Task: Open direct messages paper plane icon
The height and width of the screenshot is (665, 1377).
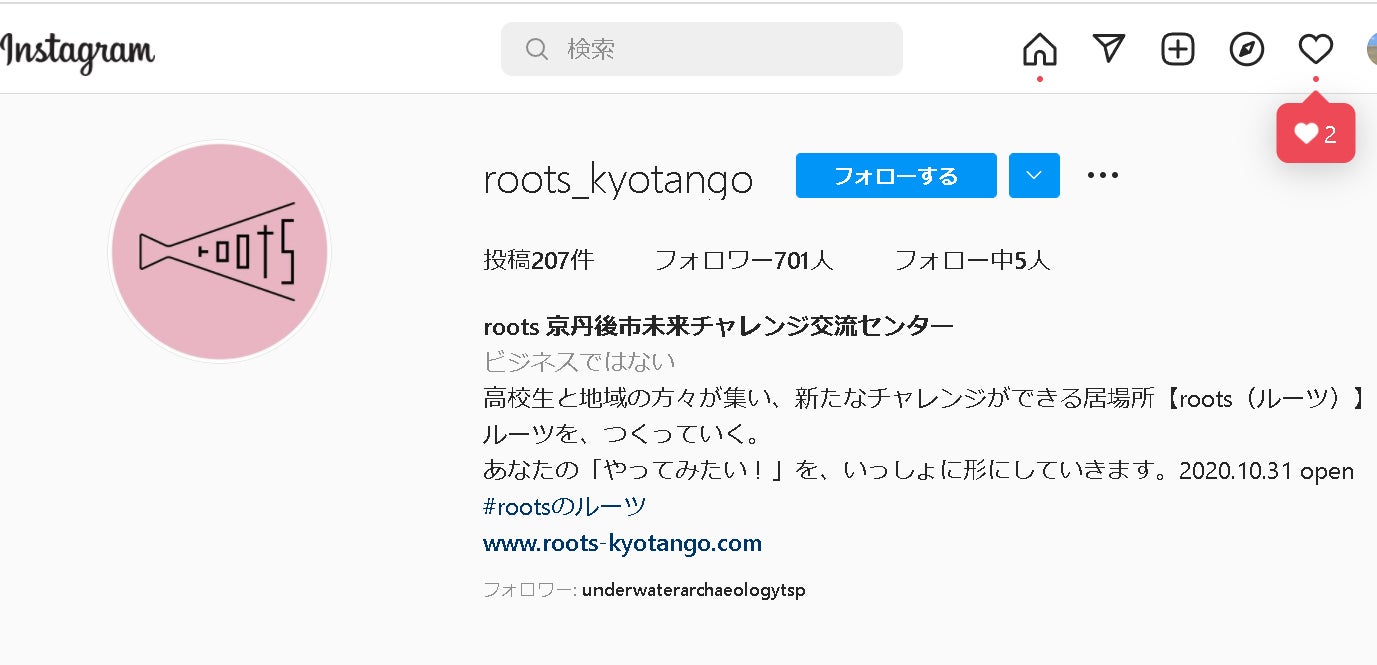Action: tap(1109, 49)
